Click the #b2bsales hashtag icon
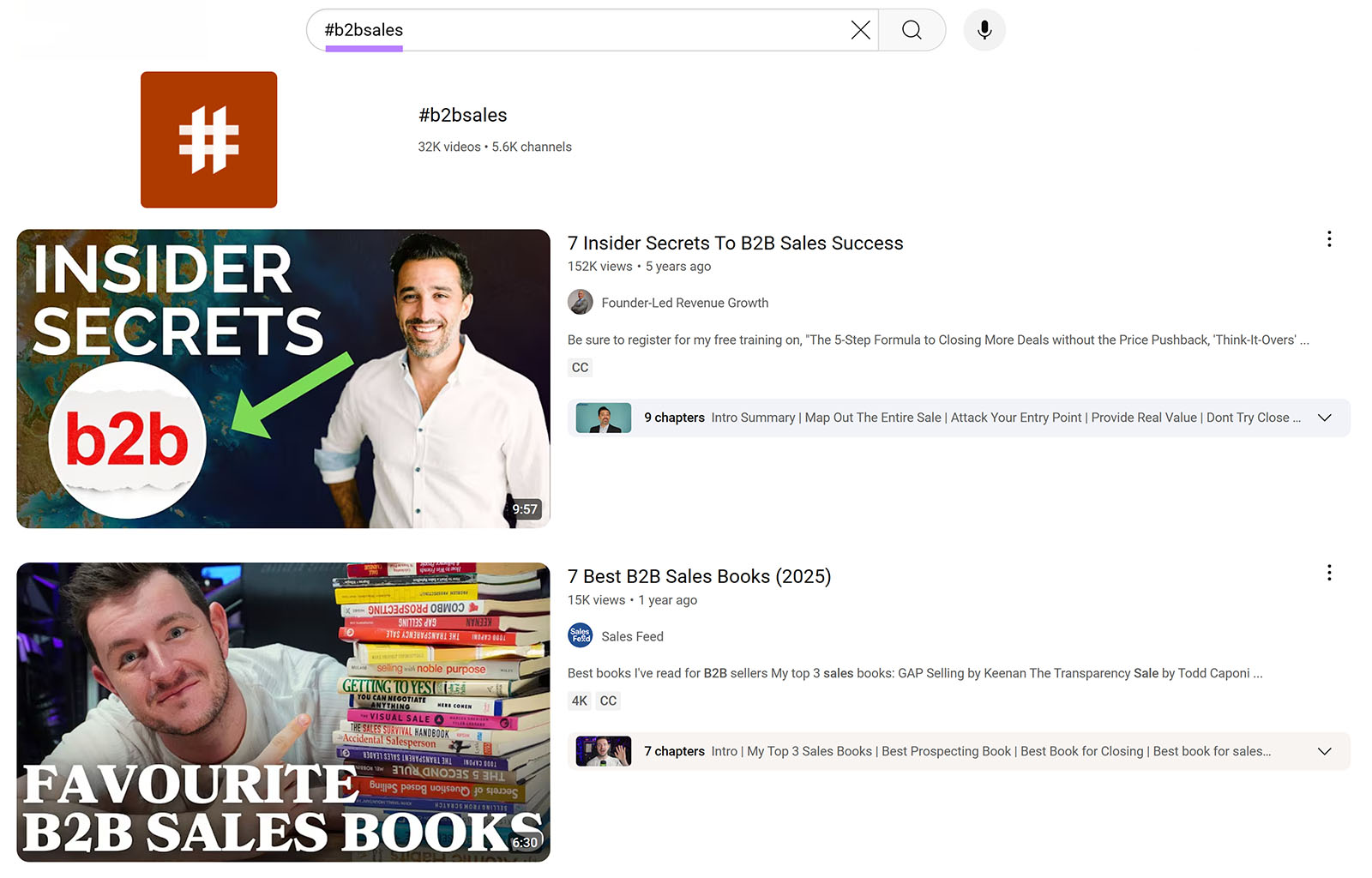The width and height of the screenshot is (1372, 878). coord(208,139)
